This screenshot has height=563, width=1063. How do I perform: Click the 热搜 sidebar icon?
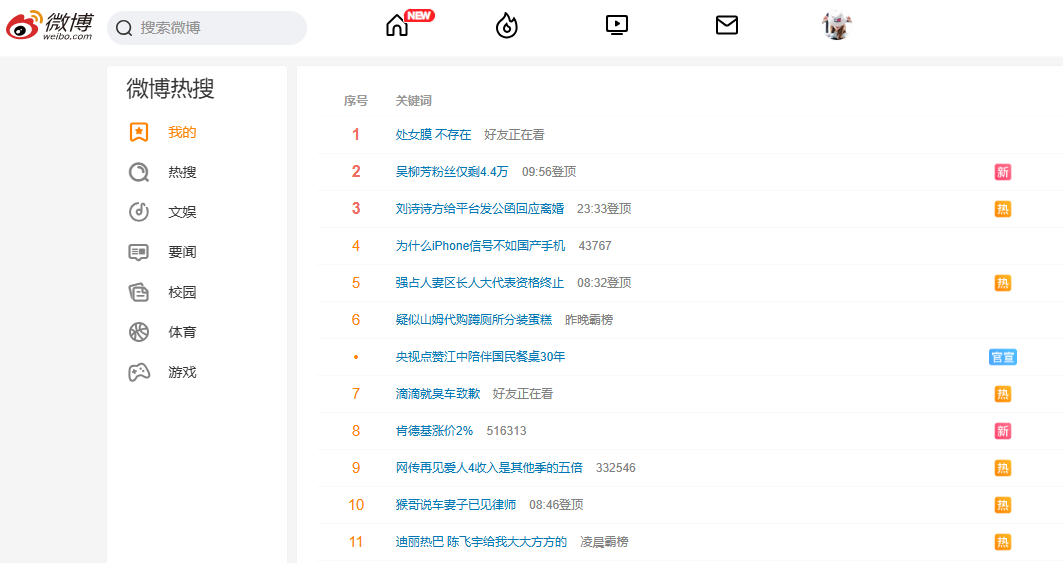[x=139, y=172]
